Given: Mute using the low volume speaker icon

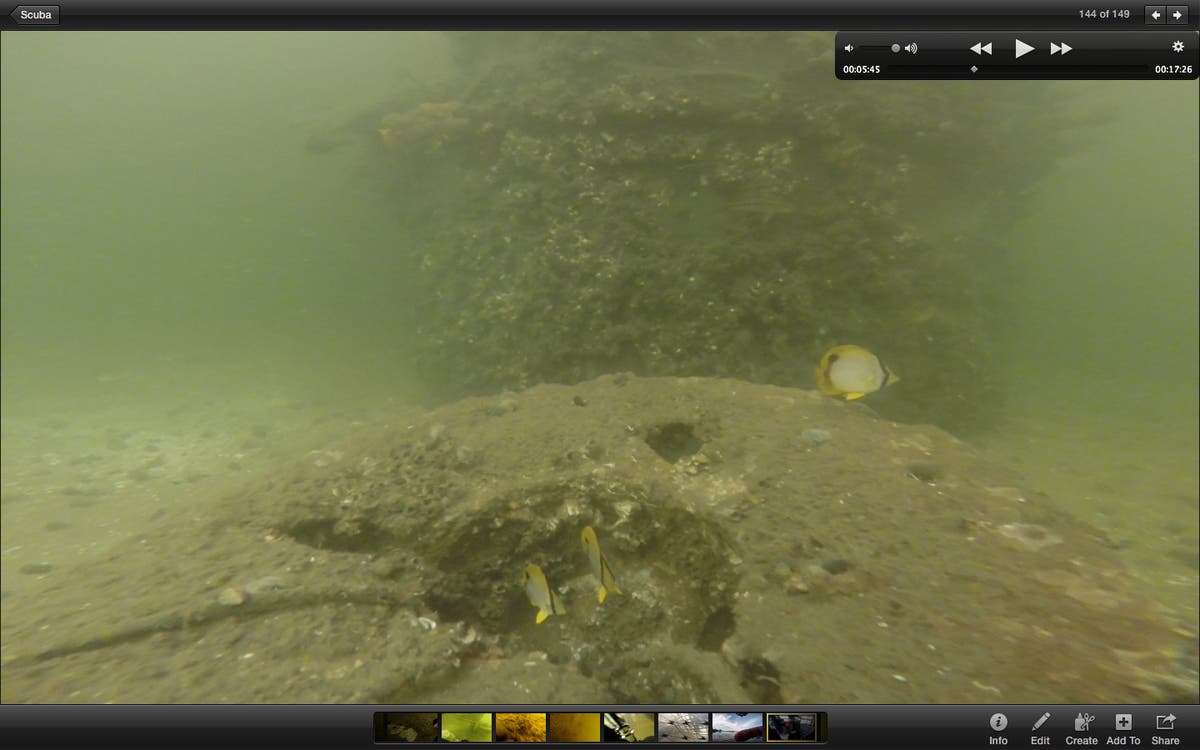Looking at the screenshot, I should click(x=849, y=48).
